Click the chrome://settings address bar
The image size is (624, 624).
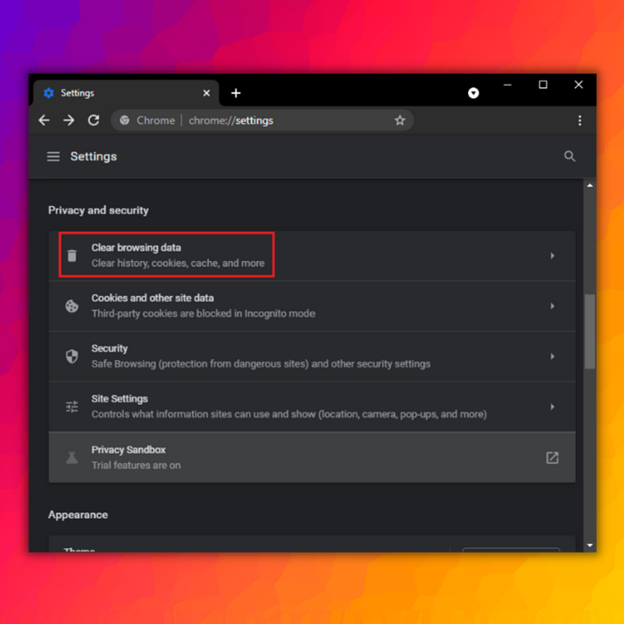pyautogui.click(x=262, y=120)
